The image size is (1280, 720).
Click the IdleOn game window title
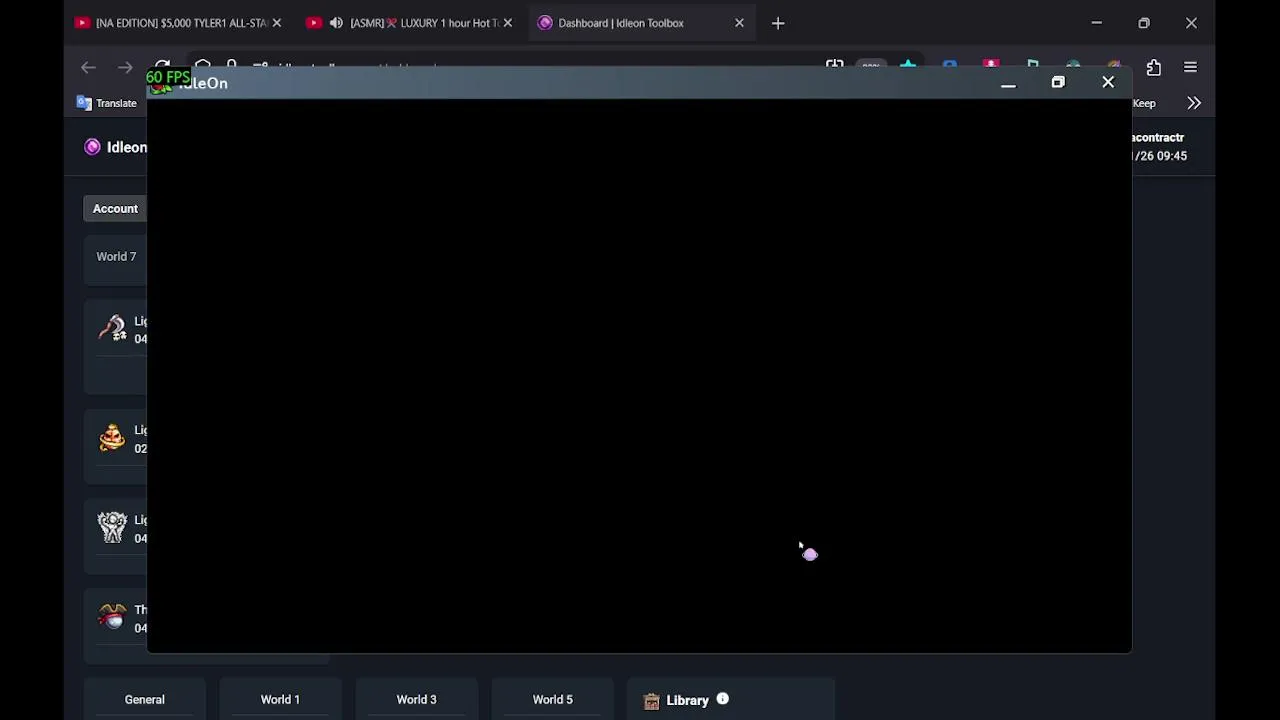coord(203,84)
